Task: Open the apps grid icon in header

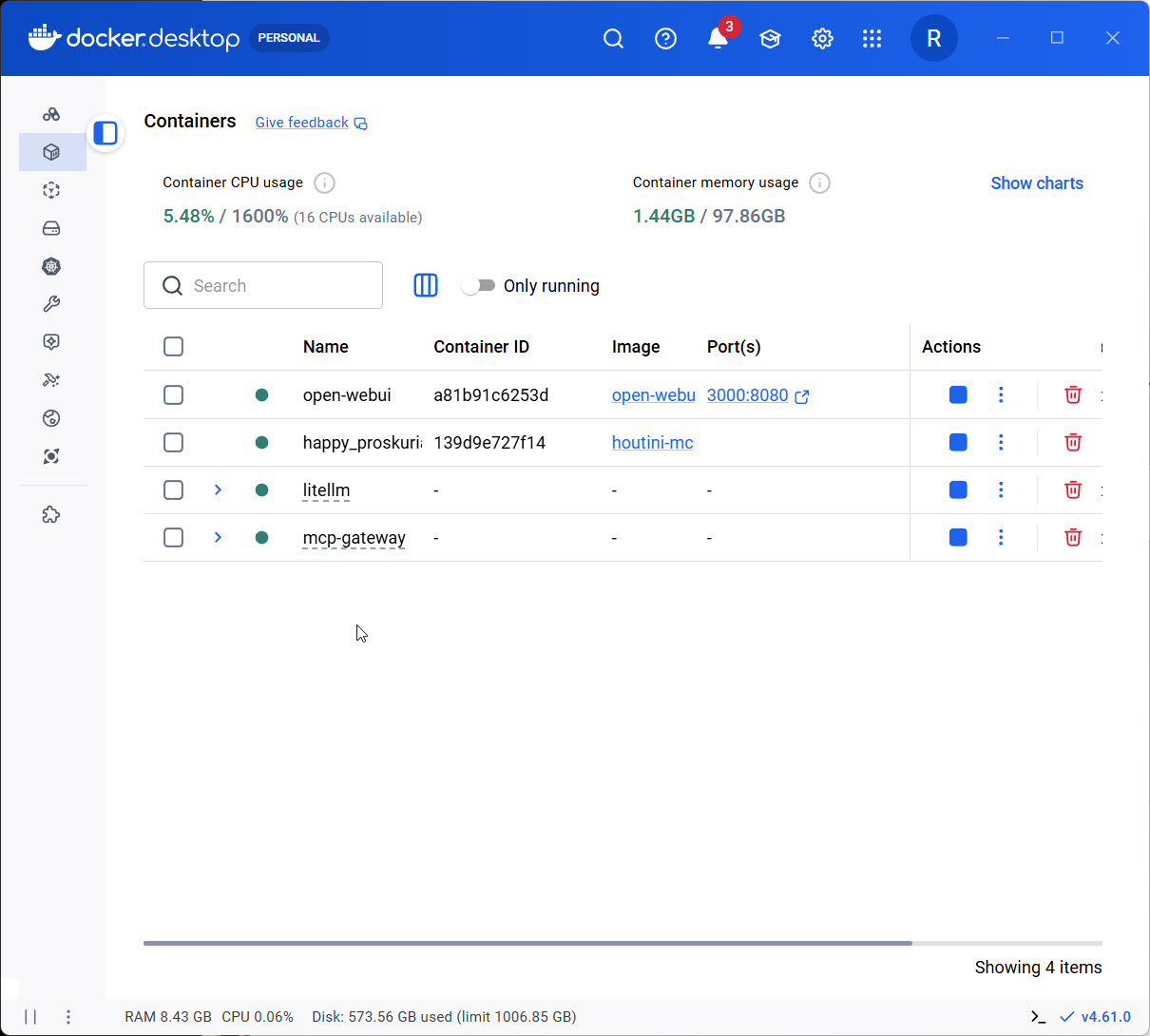Action: (872, 38)
